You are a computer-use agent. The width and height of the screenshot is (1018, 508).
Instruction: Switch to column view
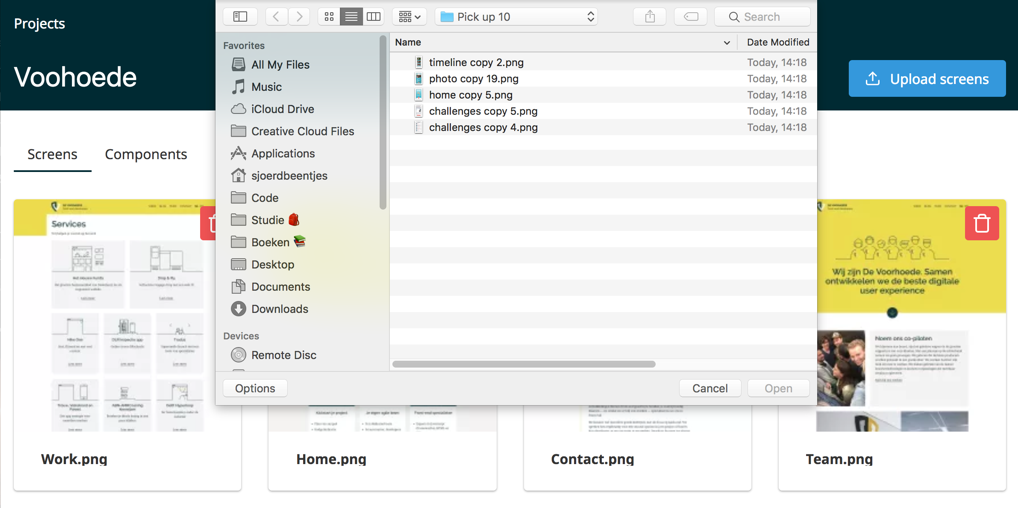pos(373,17)
